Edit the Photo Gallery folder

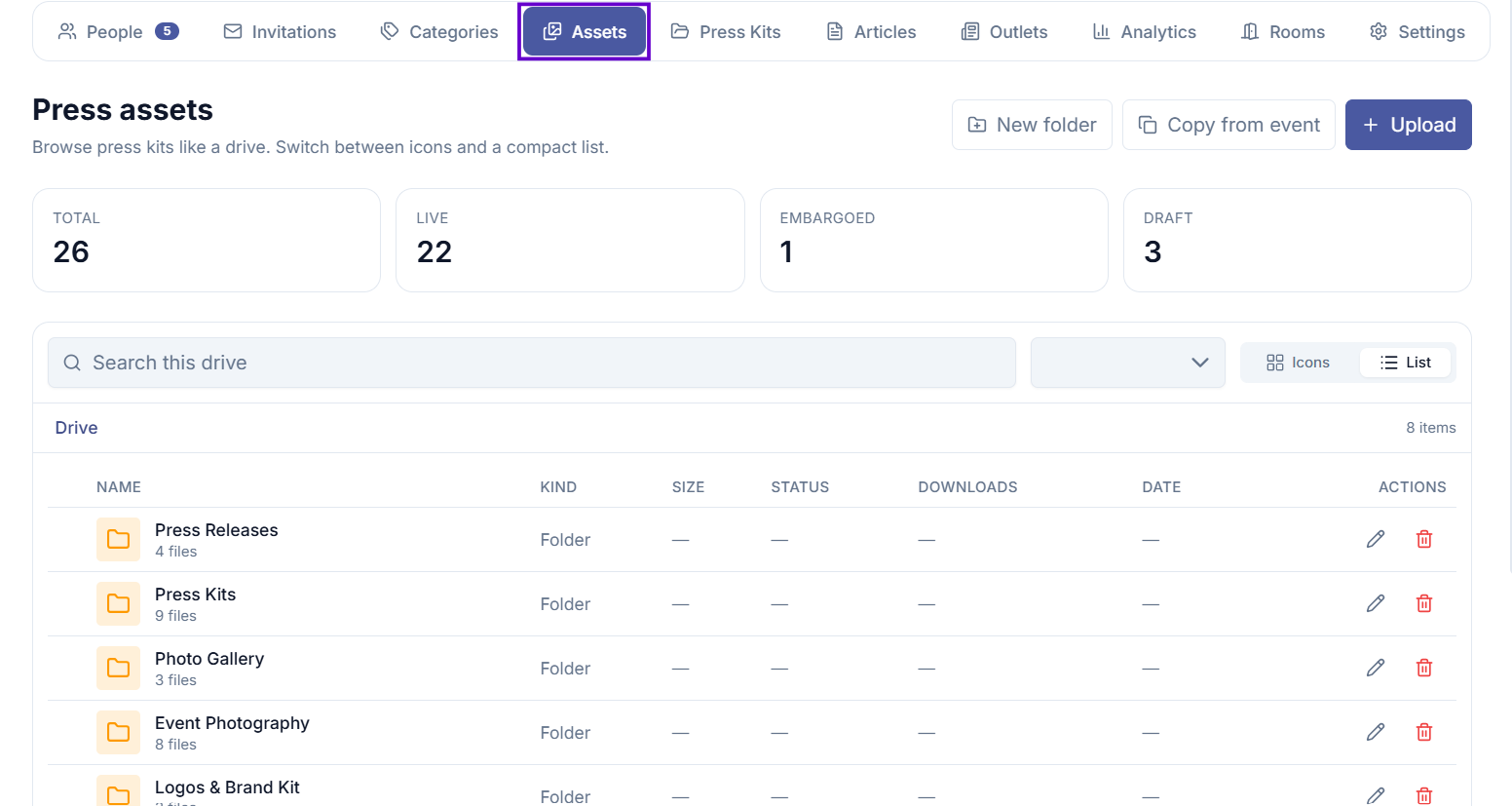(1376, 668)
